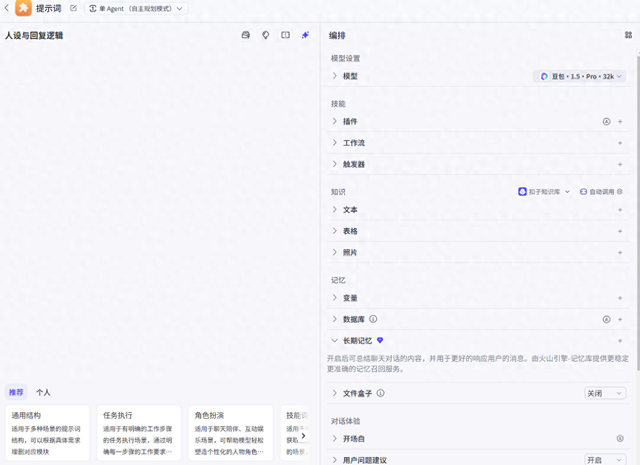The image size is (640, 465).
Task: Select the 角色扮演 template card
Action: [231, 433]
